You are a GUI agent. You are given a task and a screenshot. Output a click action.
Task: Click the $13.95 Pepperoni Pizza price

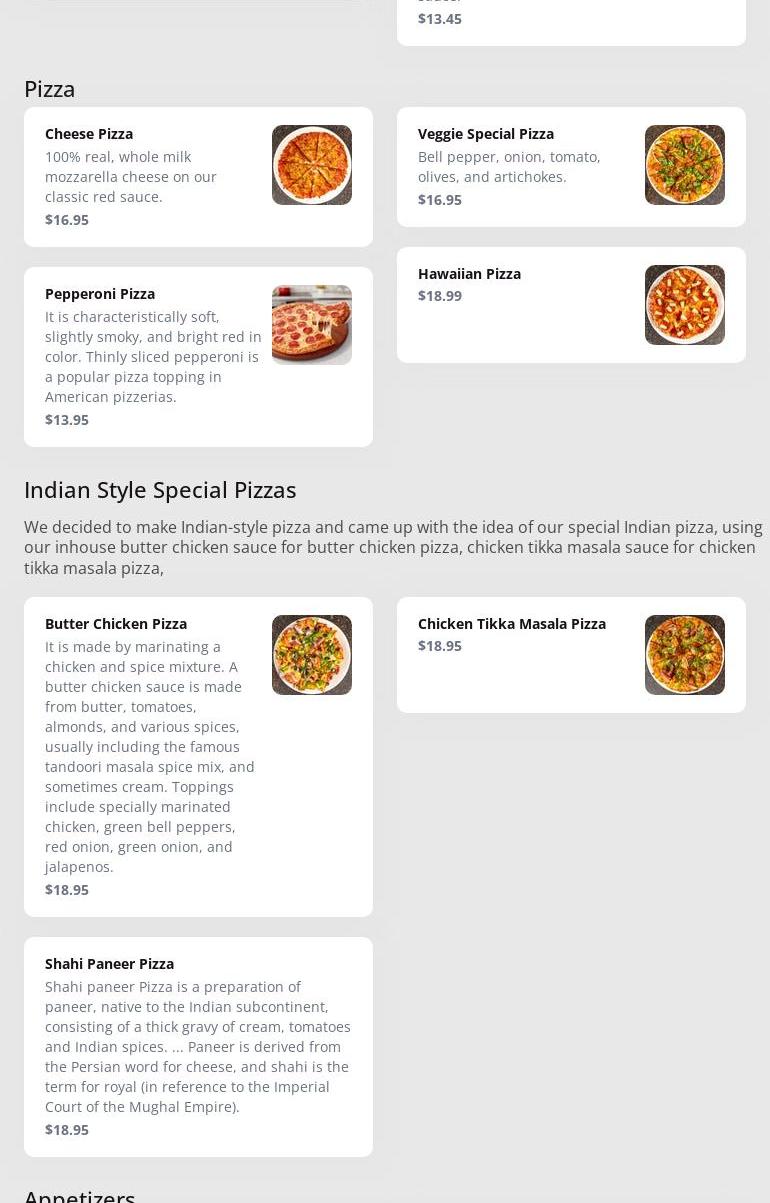67,420
